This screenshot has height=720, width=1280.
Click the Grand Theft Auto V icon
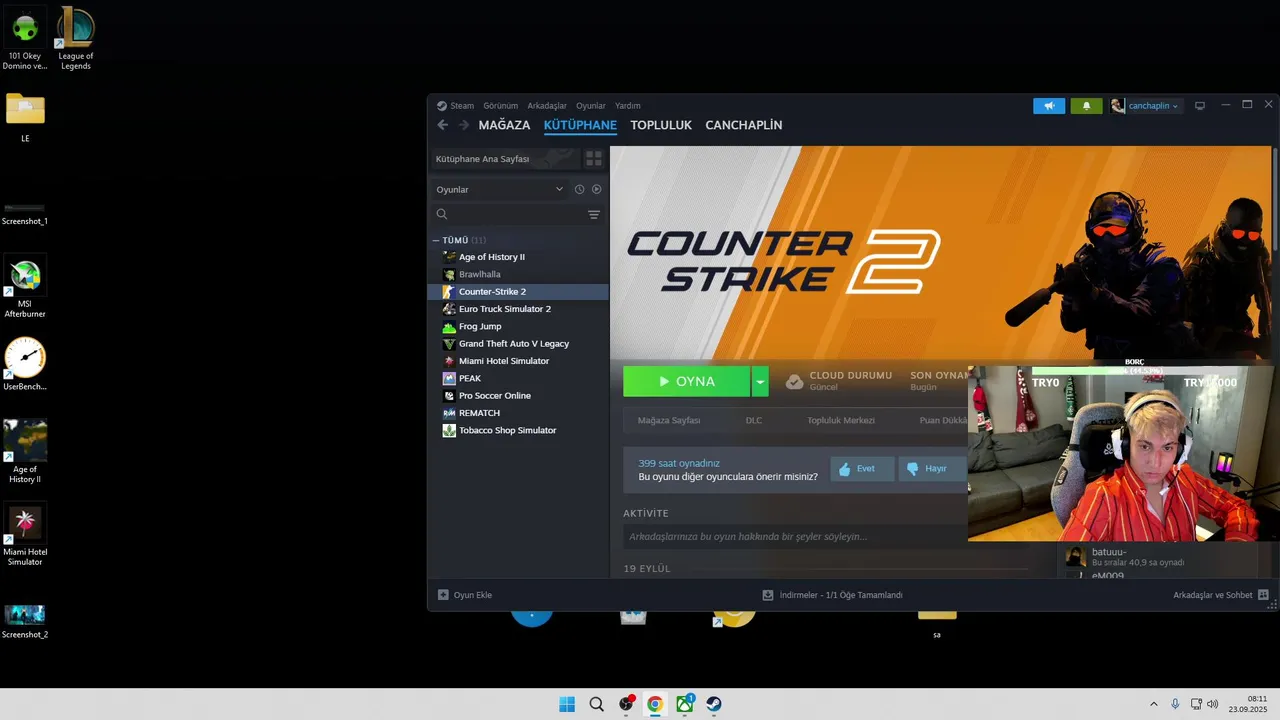[x=450, y=344]
